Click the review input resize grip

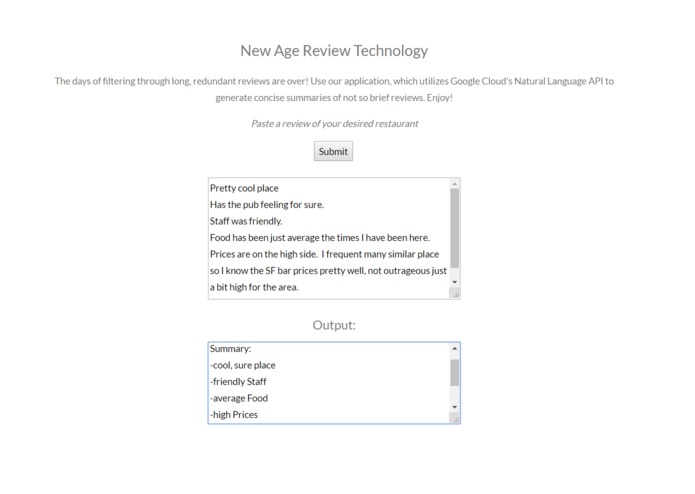pos(455,293)
